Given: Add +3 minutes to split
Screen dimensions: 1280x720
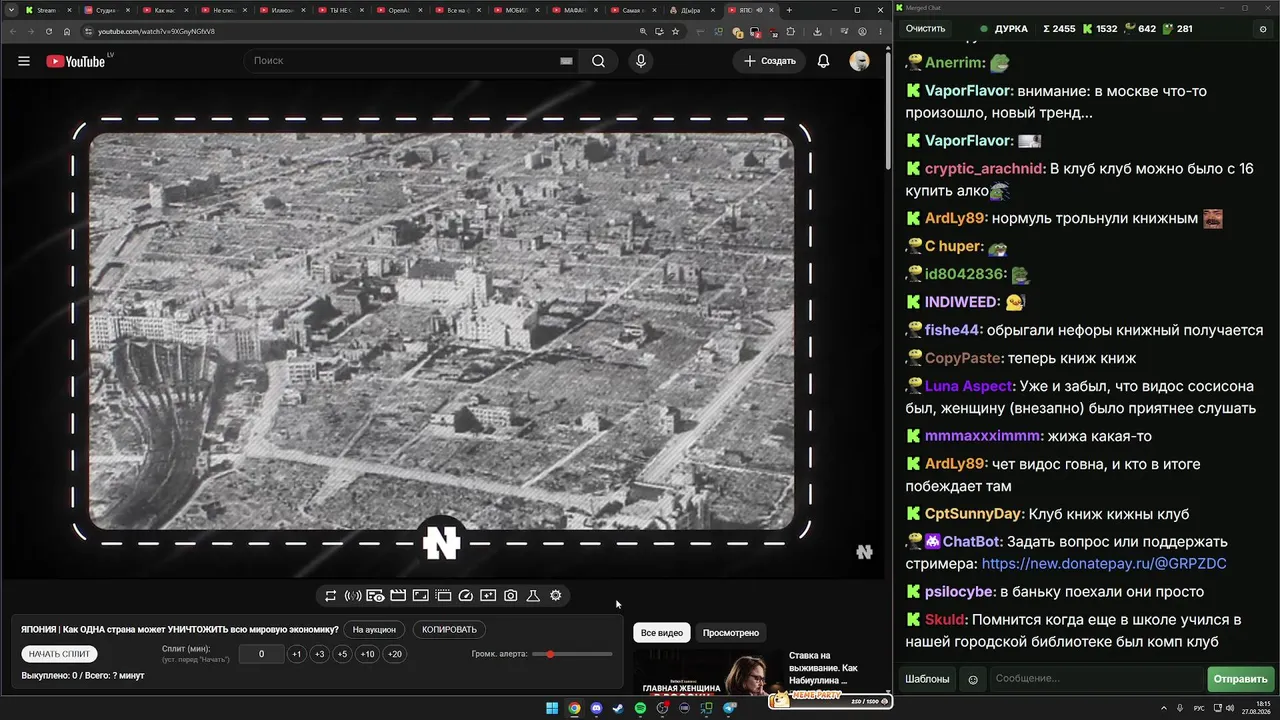Looking at the screenshot, I should coord(319,654).
